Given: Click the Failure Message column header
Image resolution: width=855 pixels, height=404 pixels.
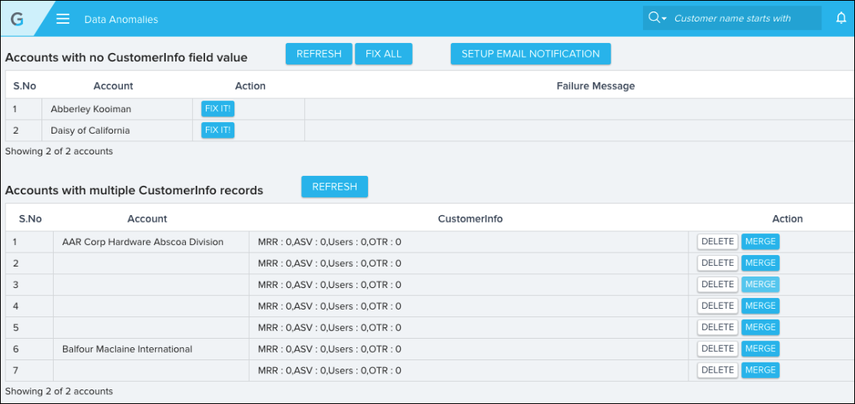Looking at the screenshot, I should click(595, 86).
